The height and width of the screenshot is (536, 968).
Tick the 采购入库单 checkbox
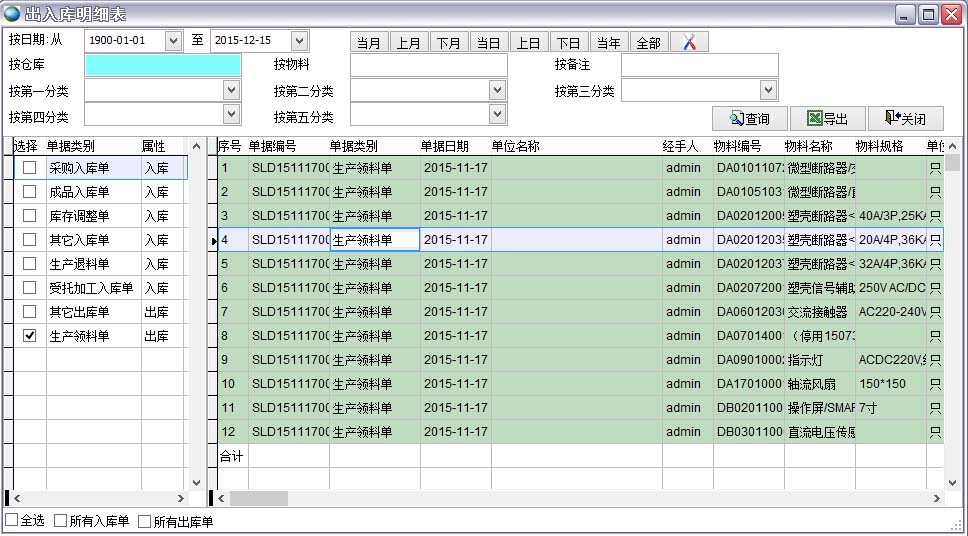click(30, 167)
